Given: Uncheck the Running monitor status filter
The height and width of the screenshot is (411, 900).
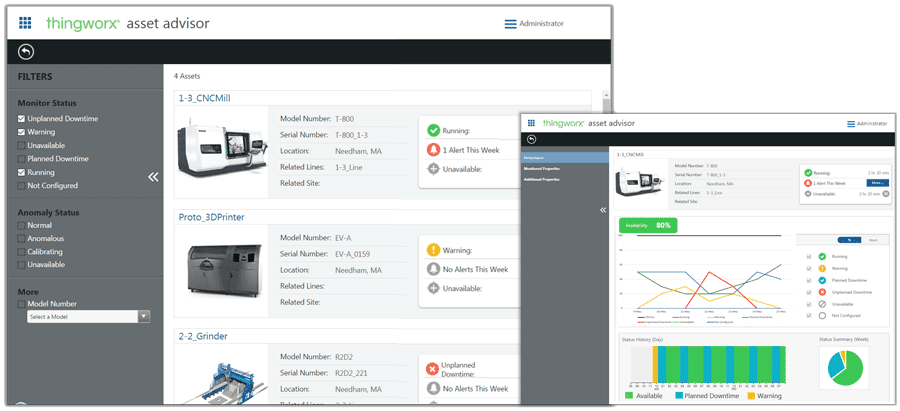Looking at the screenshot, I should (21, 172).
